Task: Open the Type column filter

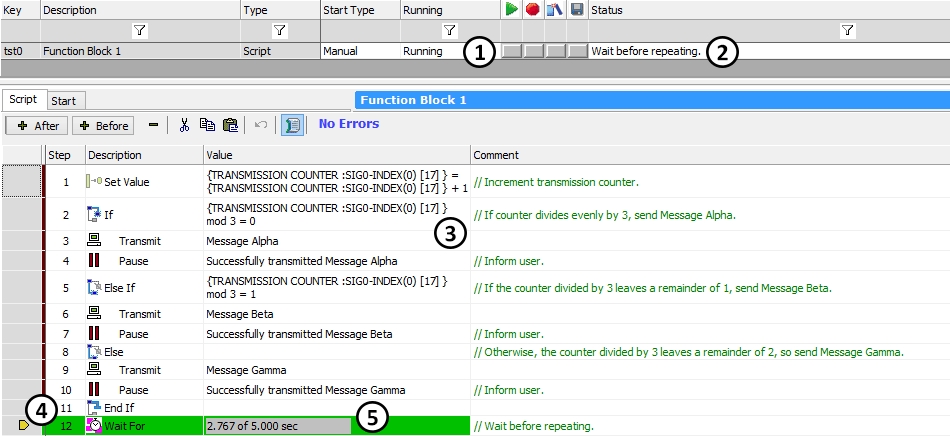Action: [280, 31]
